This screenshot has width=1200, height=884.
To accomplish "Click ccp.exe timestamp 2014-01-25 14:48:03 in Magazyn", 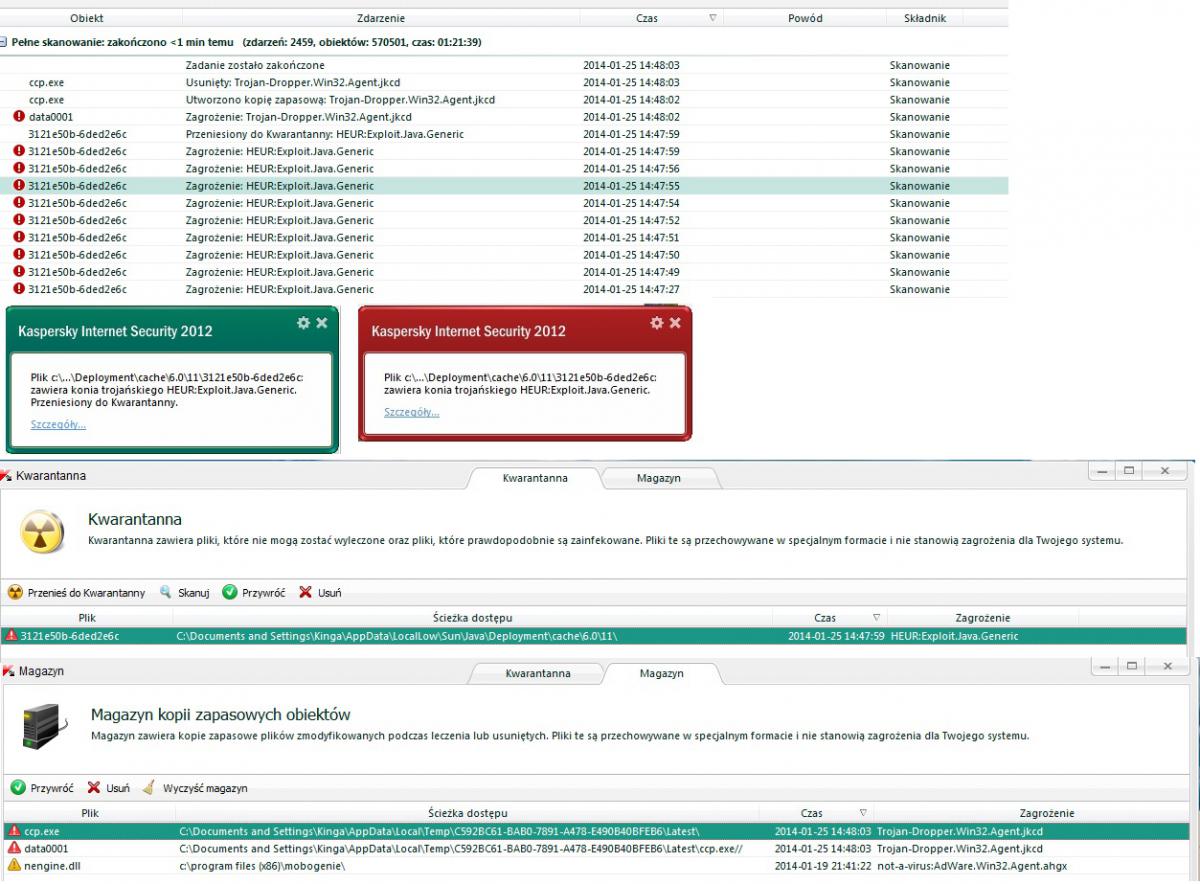I will [823, 831].
